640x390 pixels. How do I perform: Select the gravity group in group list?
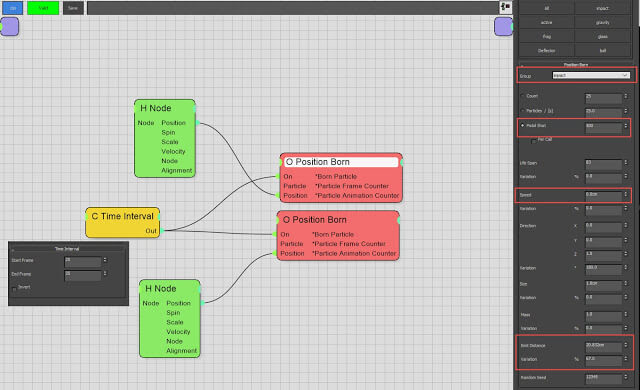click(x=602, y=22)
